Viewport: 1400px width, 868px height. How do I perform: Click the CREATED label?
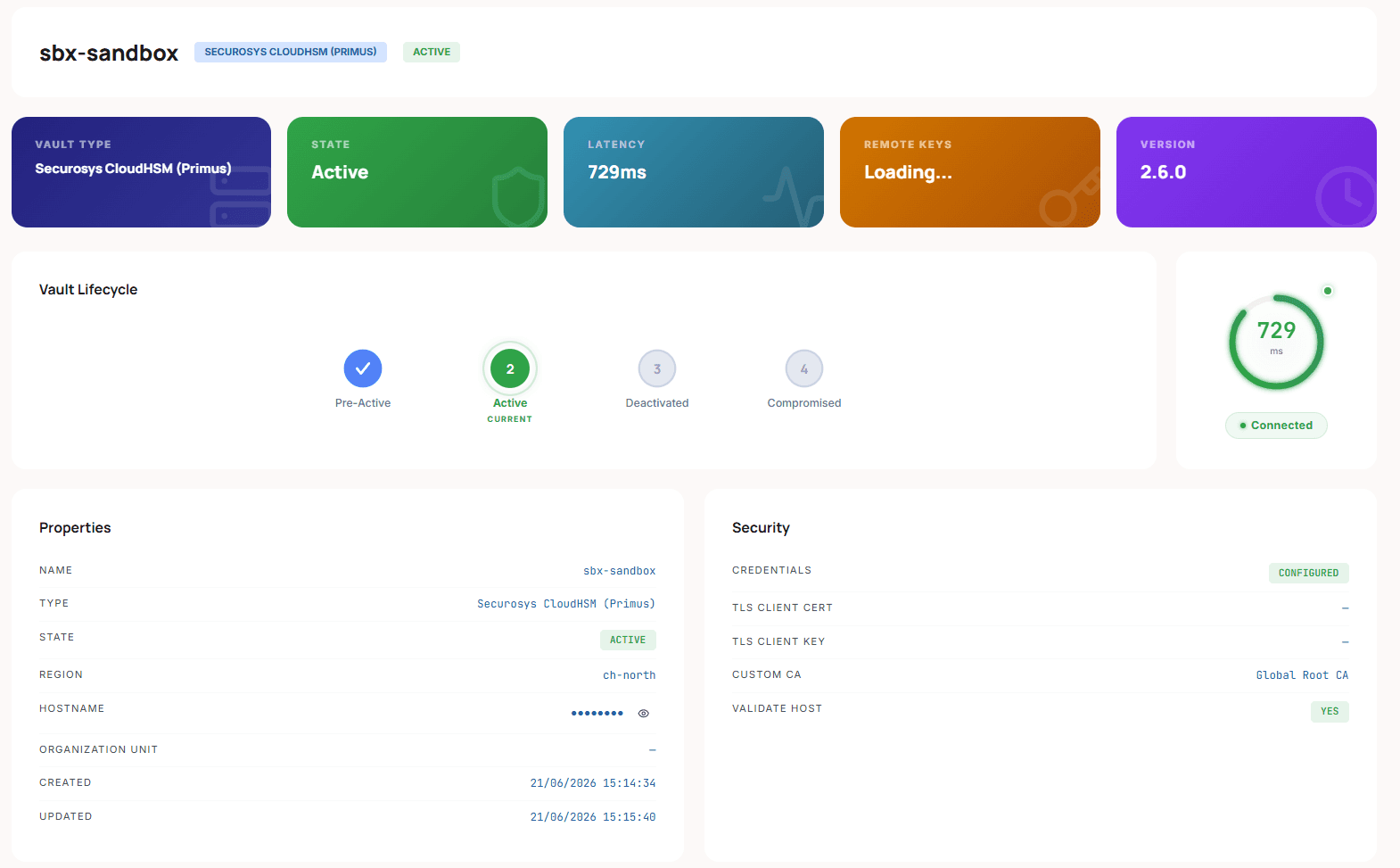tap(65, 783)
